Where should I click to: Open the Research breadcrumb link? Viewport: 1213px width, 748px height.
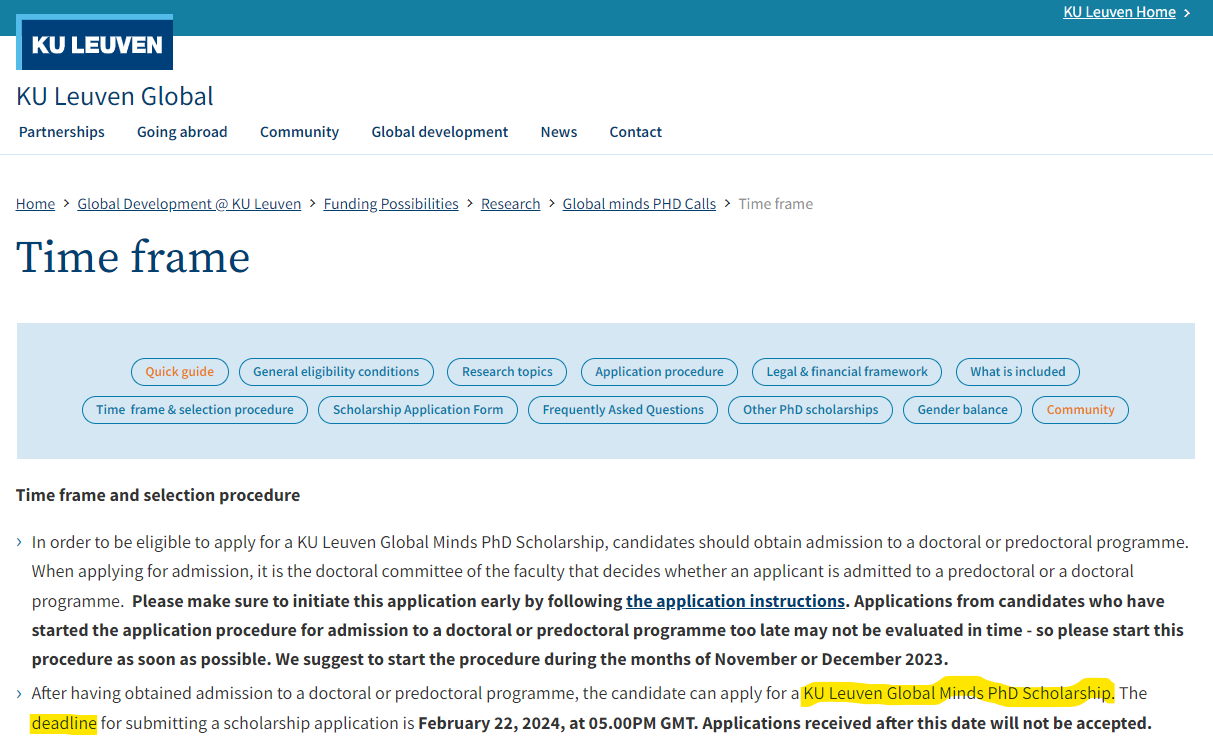tap(510, 204)
